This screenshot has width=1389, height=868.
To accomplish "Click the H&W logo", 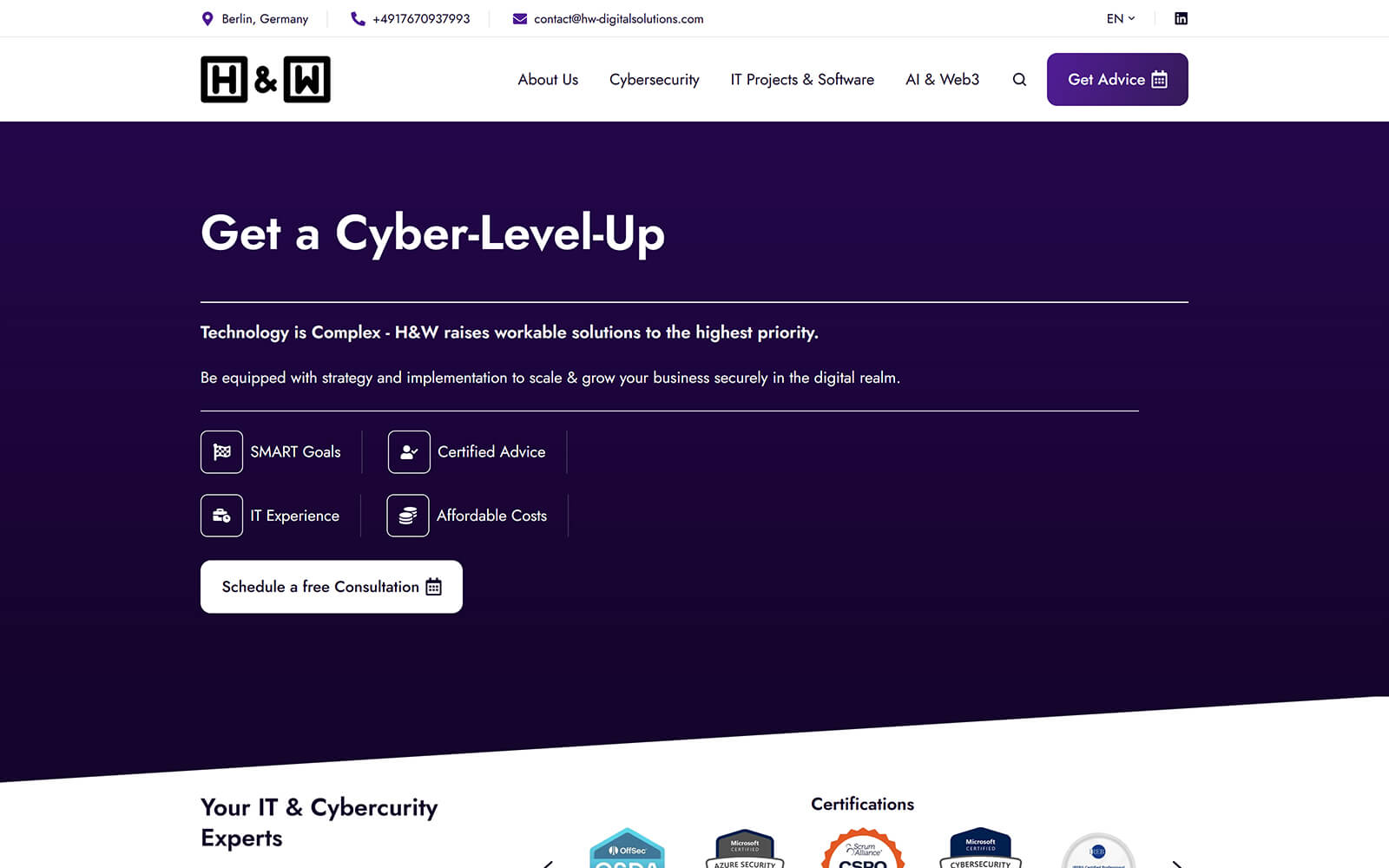I will 266,80.
